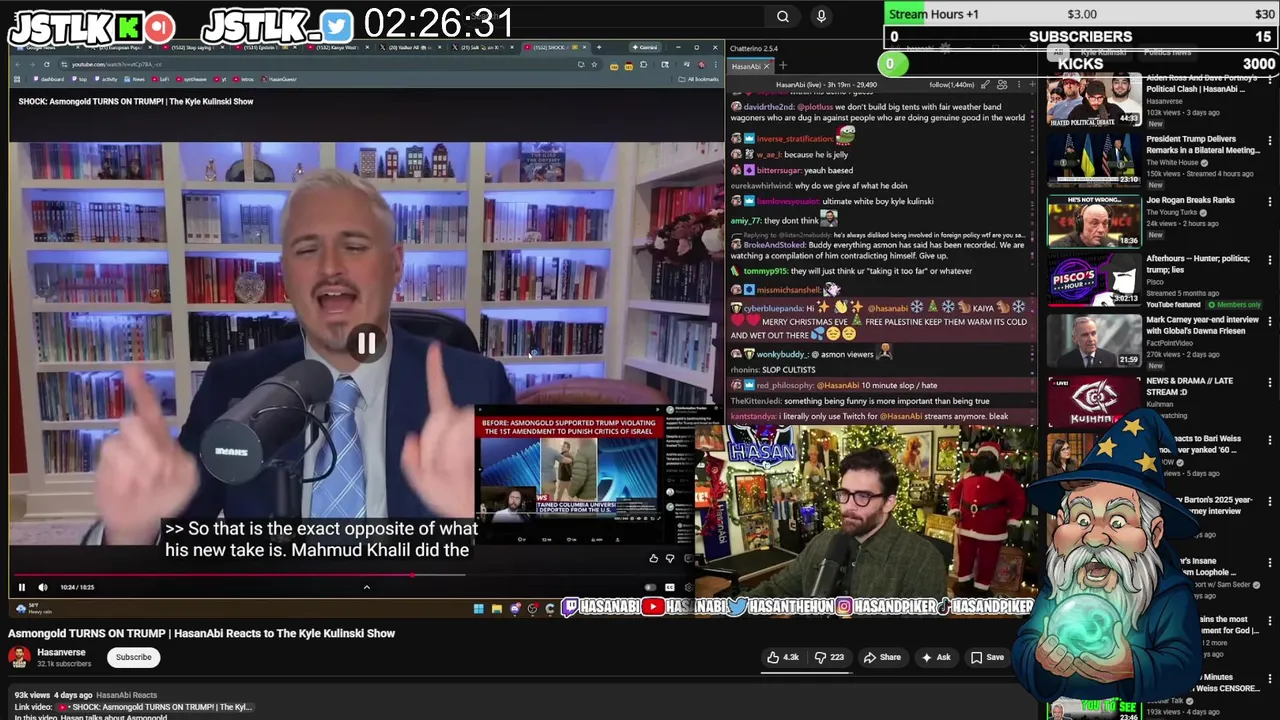
Task: Open President Trump Delivers Remarks video thumbnail
Action: [1094, 160]
